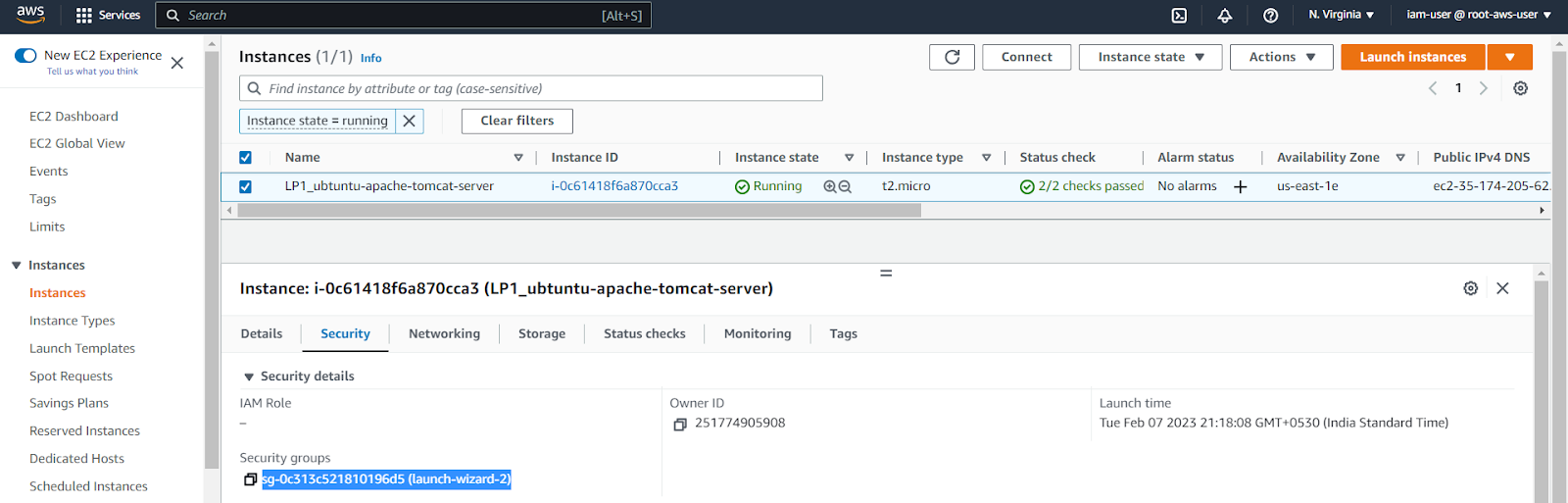Image resolution: width=1568 pixels, height=503 pixels.
Task: Click the Clear filters button
Action: tap(517, 121)
